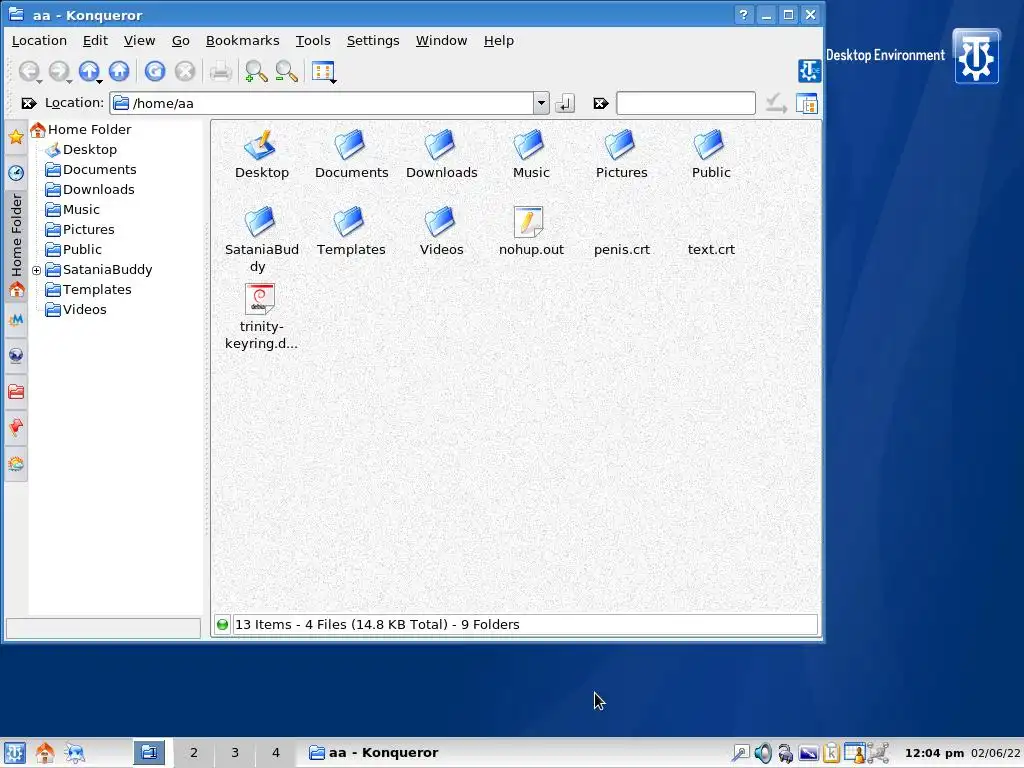The width and height of the screenshot is (1024, 768).
Task: Open the view mode icon menu
Action: click(323, 71)
